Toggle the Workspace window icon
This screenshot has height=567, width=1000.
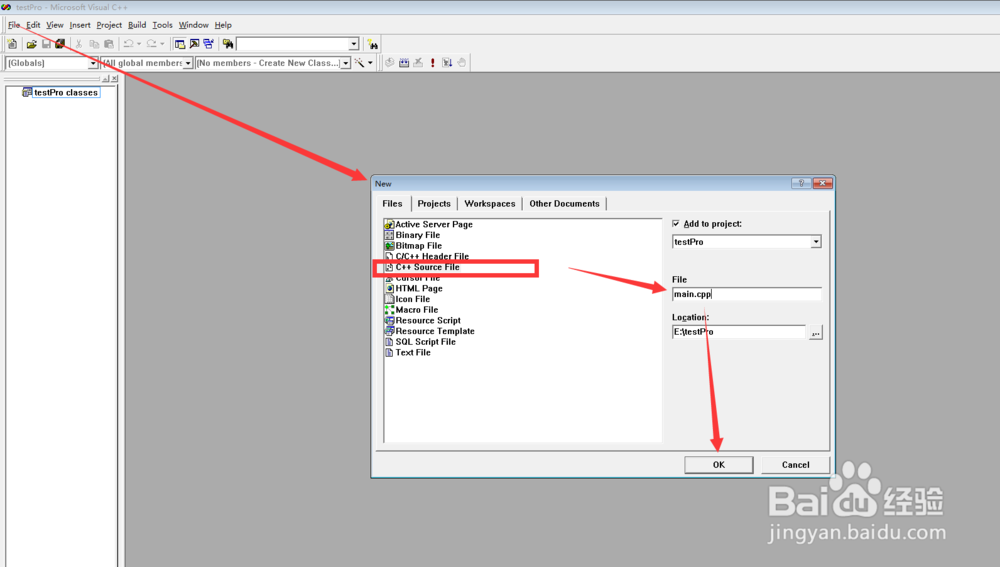[x=180, y=44]
